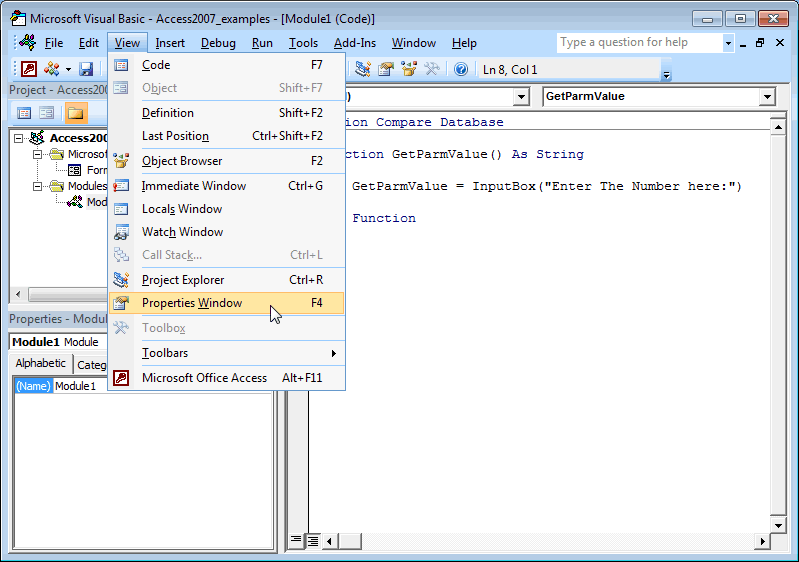
Task: Choose Object Browser in View menu
Action: coord(227,161)
